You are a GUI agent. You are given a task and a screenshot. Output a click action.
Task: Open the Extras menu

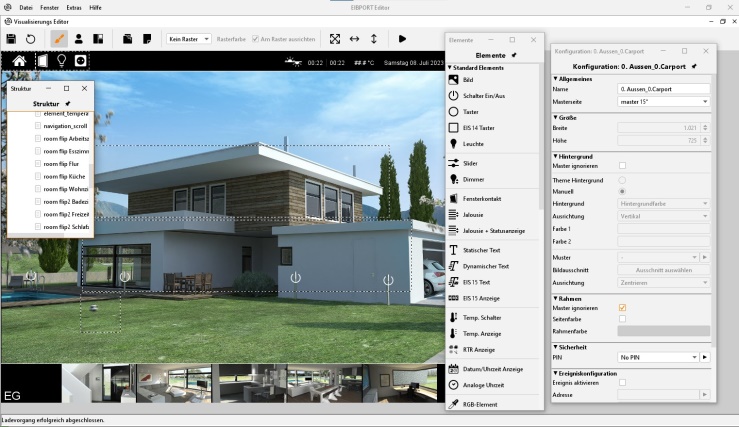(74, 7)
